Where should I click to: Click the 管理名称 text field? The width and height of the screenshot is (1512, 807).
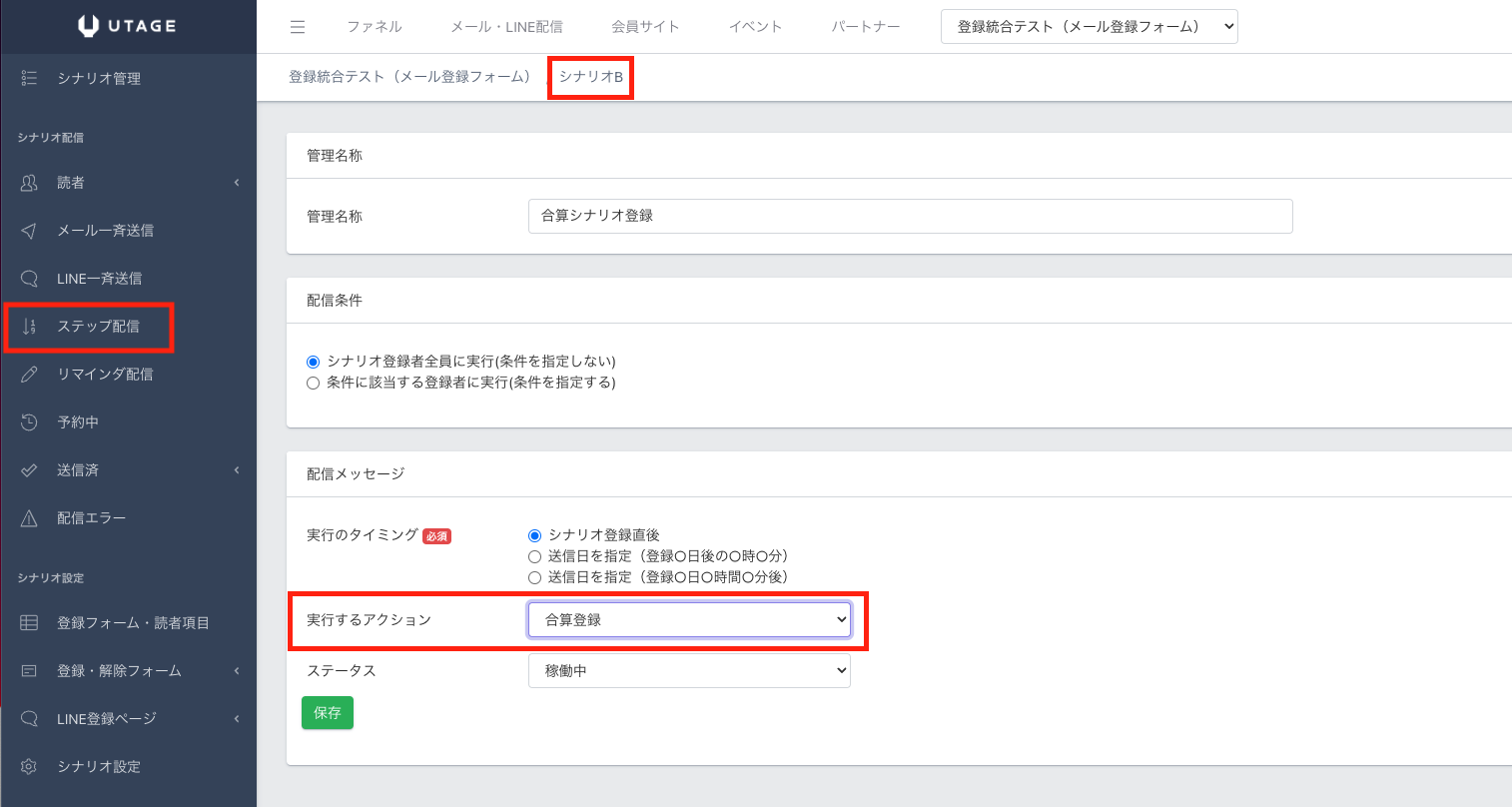[910, 216]
